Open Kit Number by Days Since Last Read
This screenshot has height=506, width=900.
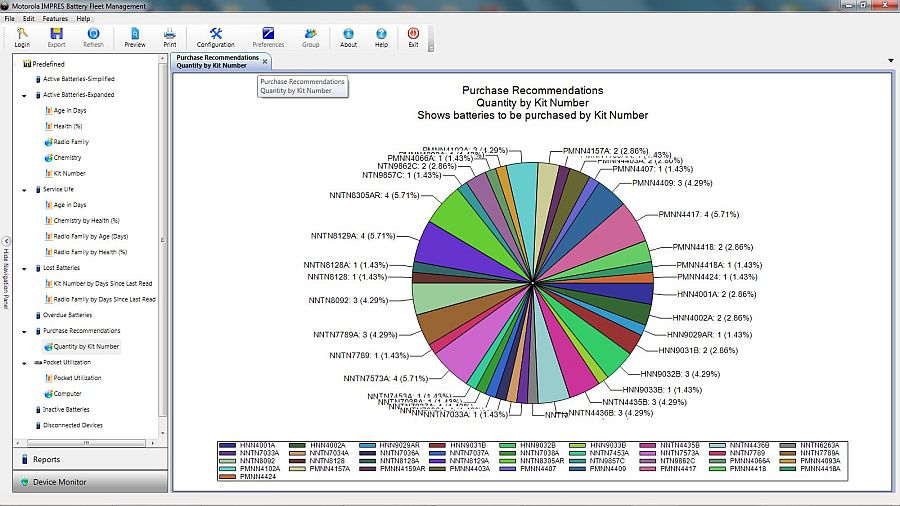(x=98, y=283)
